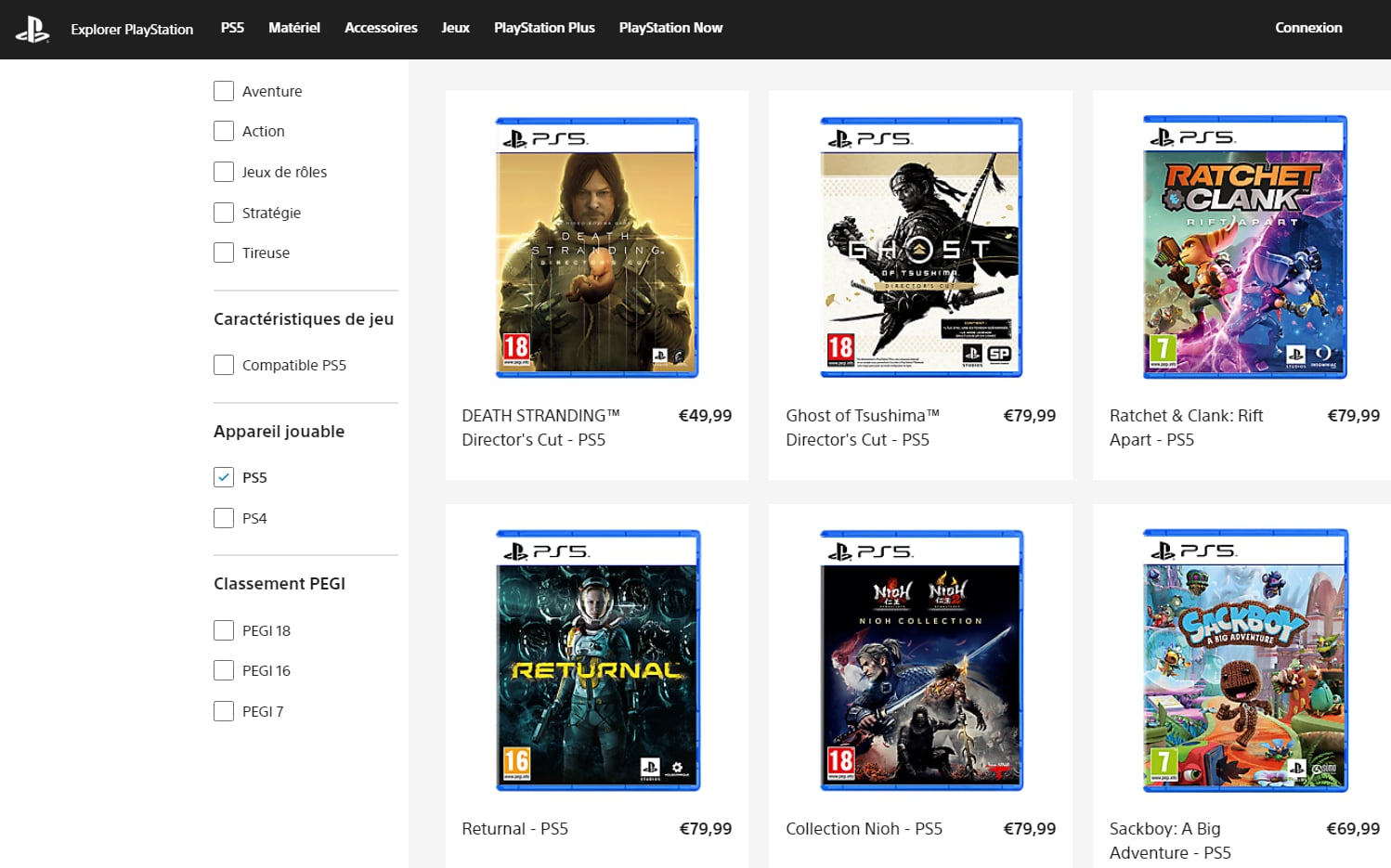Image resolution: width=1391 pixels, height=868 pixels.
Task: Tick the Stratégie checkbox
Action: coord(224,213)
